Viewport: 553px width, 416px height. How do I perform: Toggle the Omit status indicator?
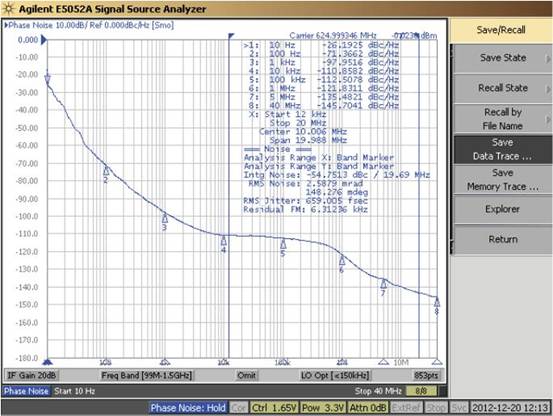coord(247,375)
